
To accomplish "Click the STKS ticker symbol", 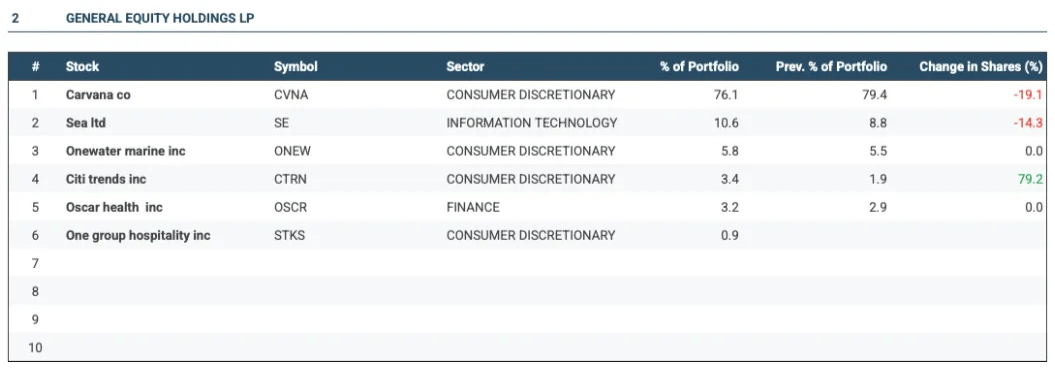I will (x=289, y=235).
